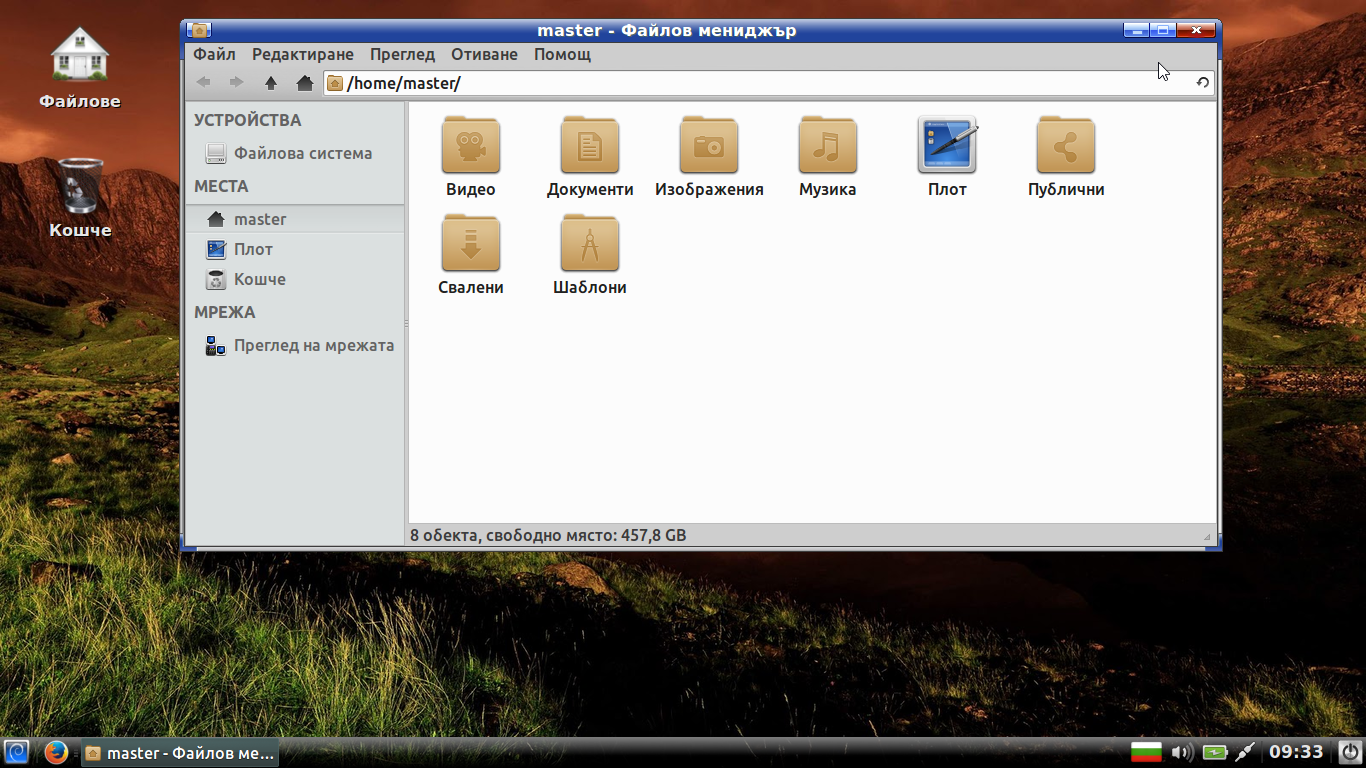
Task: Select the Кошче desktop trash icon
Action: pos(80,198)
